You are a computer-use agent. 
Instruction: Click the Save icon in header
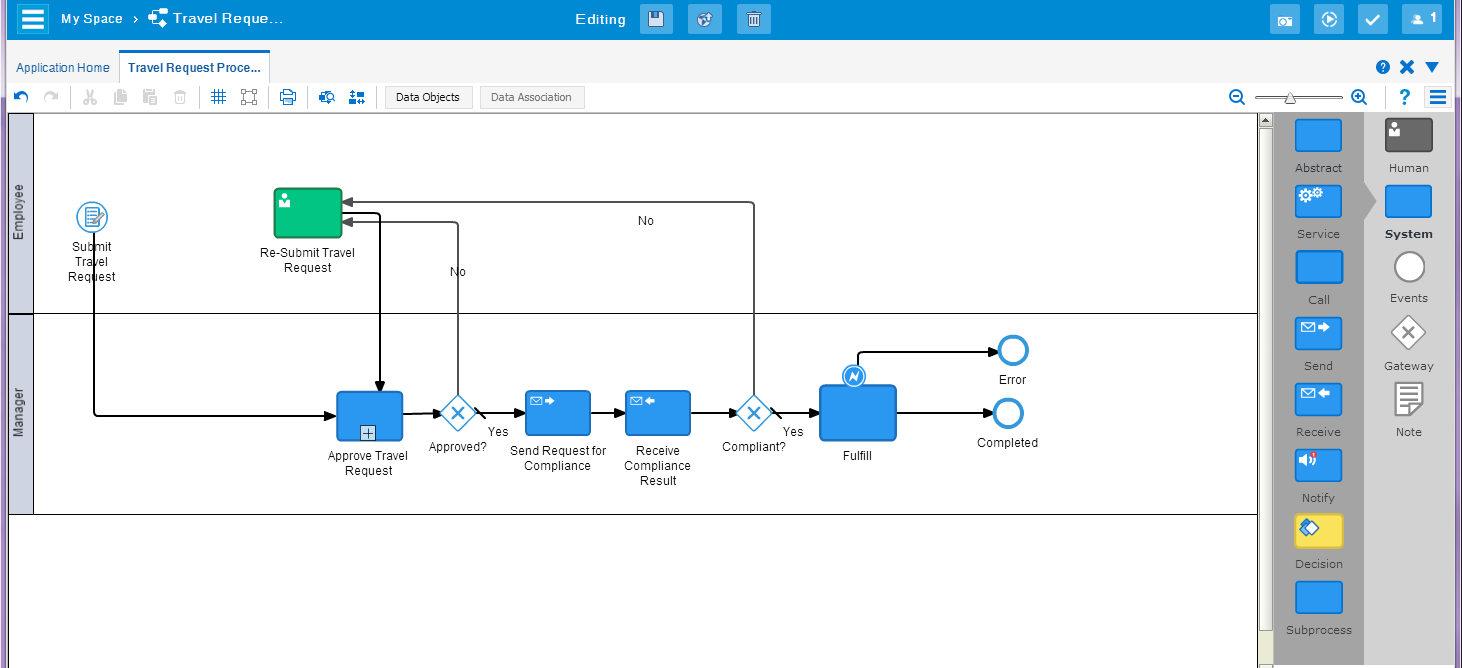coord(656,20)
